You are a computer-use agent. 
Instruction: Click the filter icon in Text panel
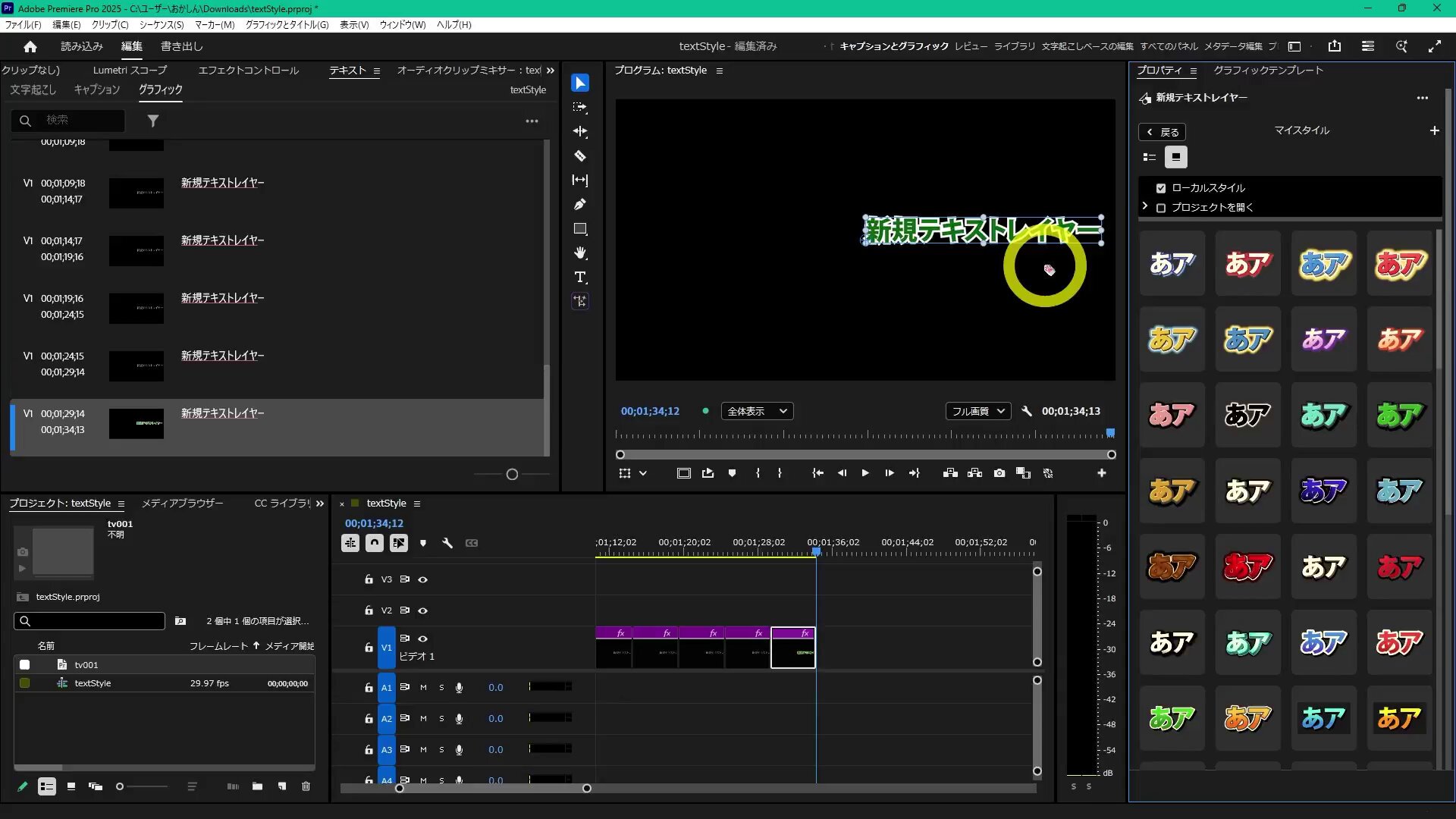[152, 121]
